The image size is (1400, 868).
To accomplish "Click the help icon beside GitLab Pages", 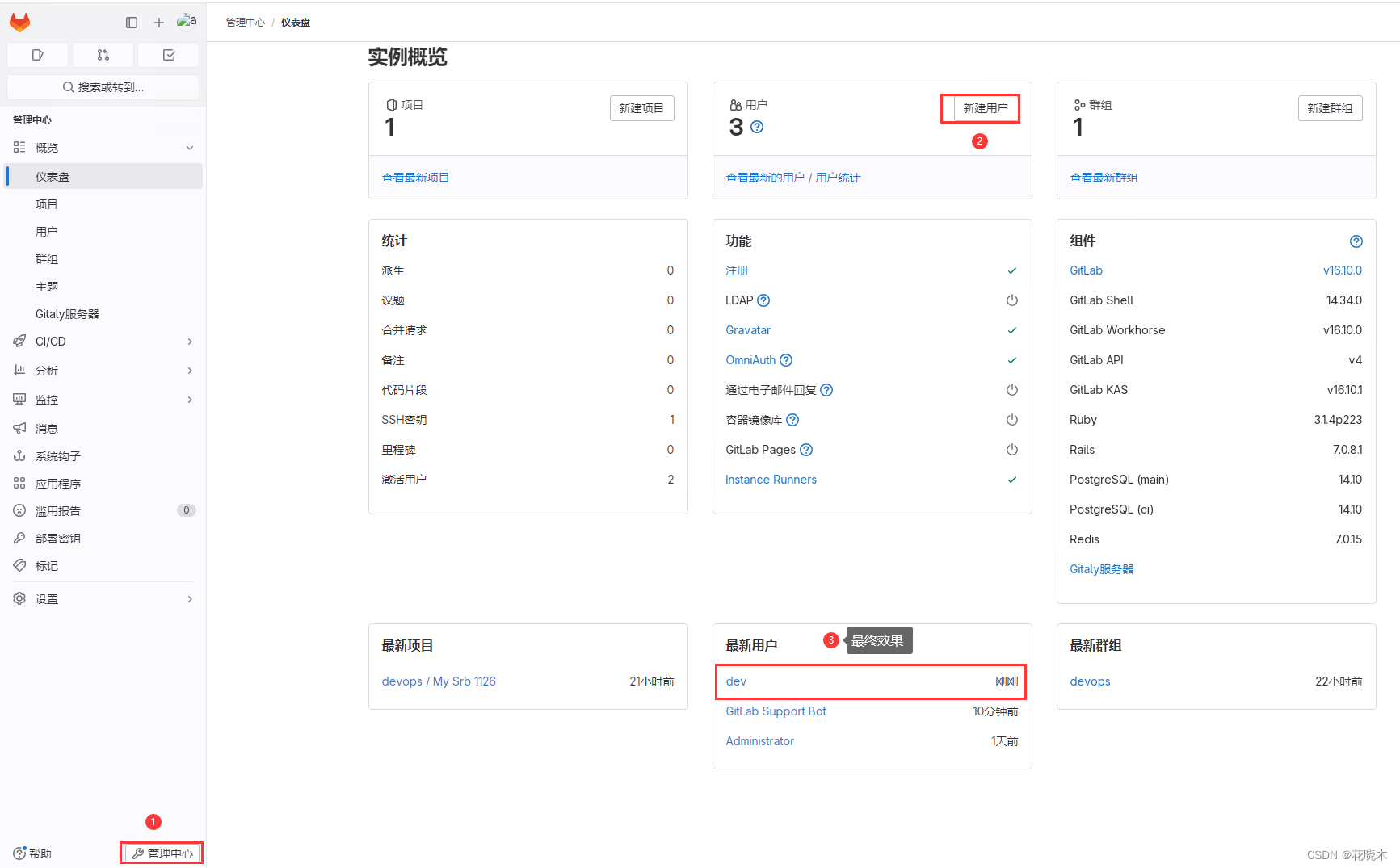I will pyautogui.click(x=806, y=450).
